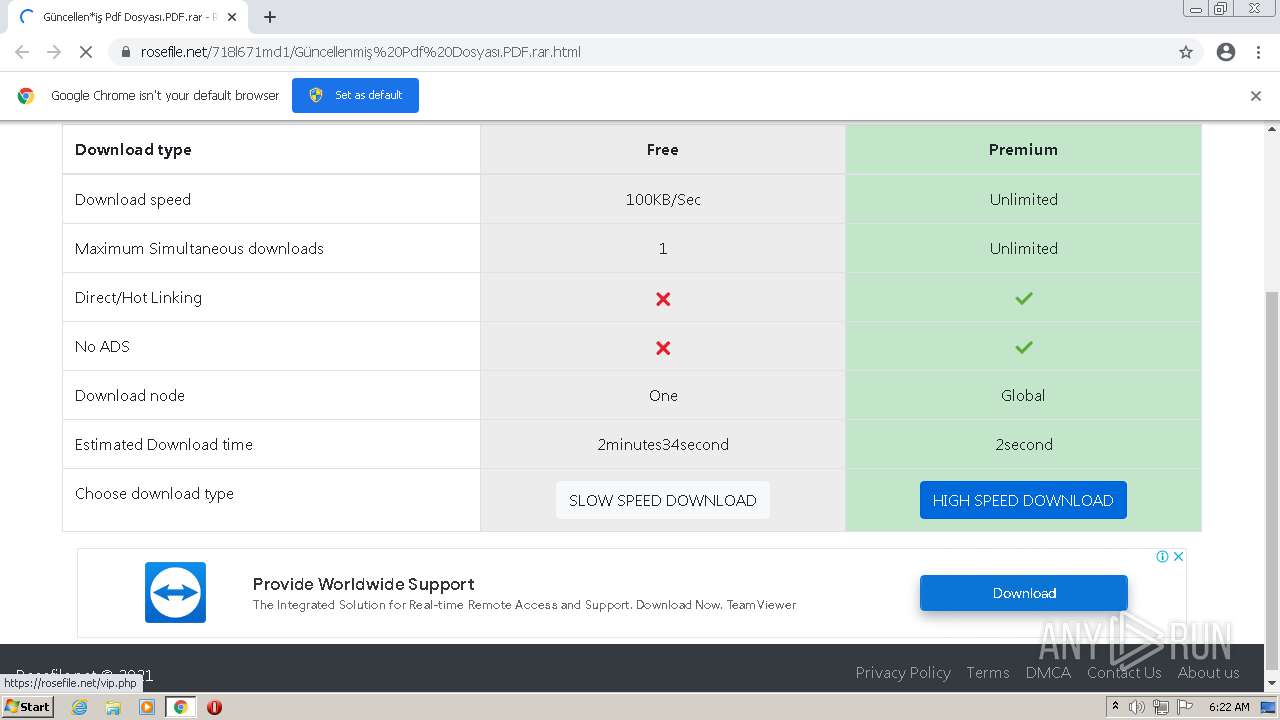Viewport: 1280px width, 720px height.
Task: Click the HIGH SPEED DOWNLOAD button
Action: [1023, 500]
